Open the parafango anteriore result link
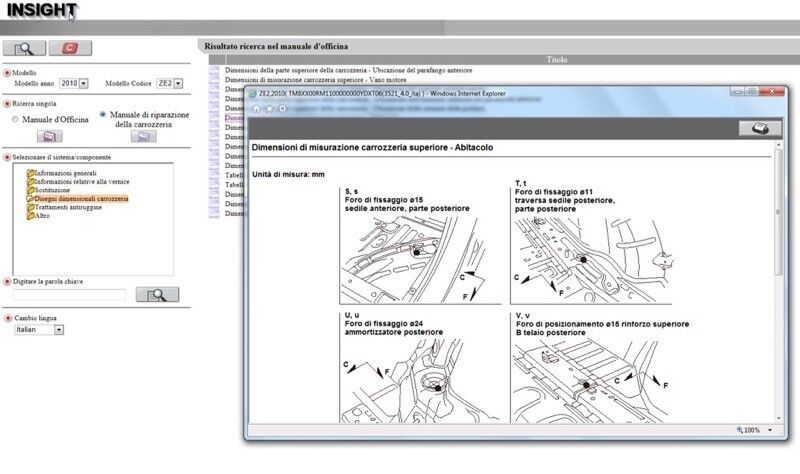 (348, 70)
